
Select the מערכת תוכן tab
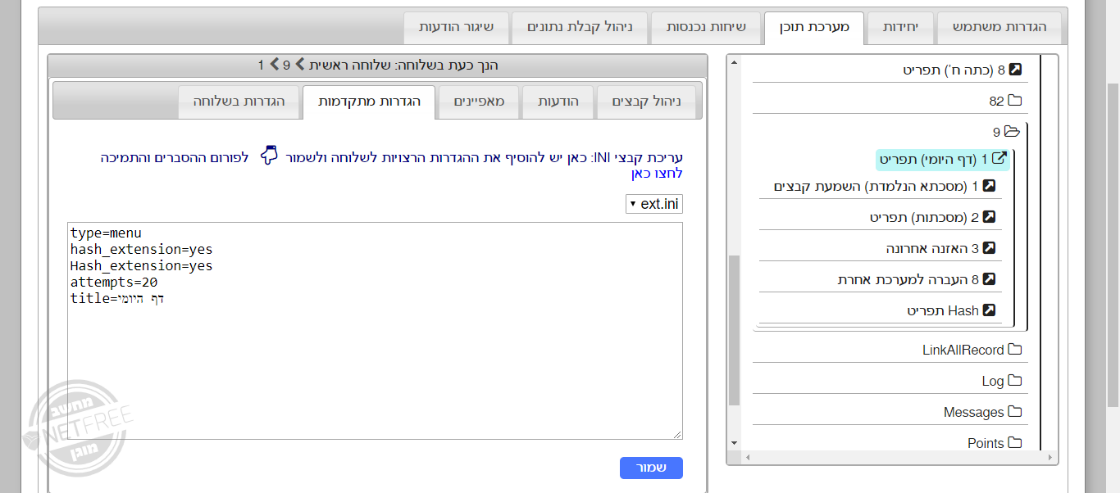click(x=813, y=27)
